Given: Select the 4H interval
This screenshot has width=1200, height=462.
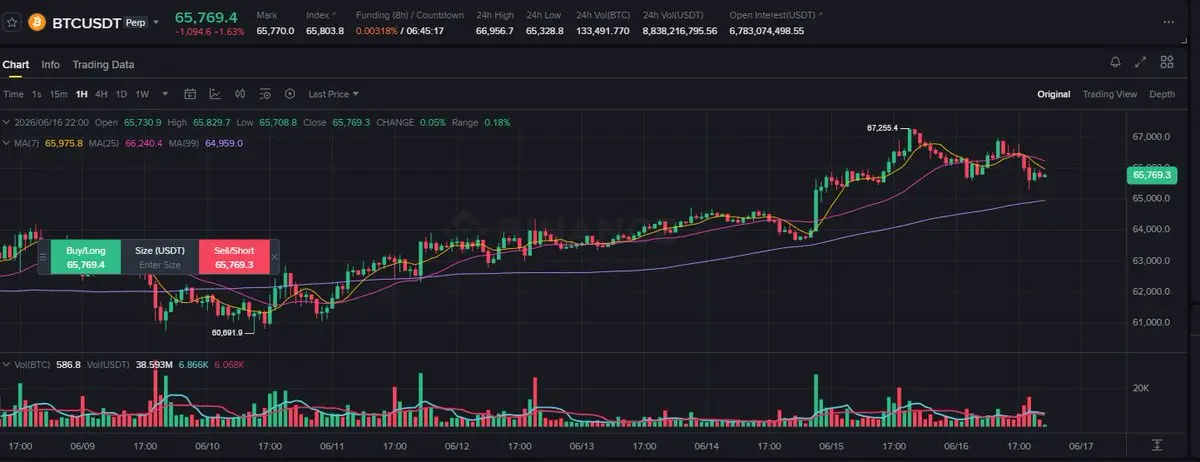Looking at the screenshot, I should point(101,94).
